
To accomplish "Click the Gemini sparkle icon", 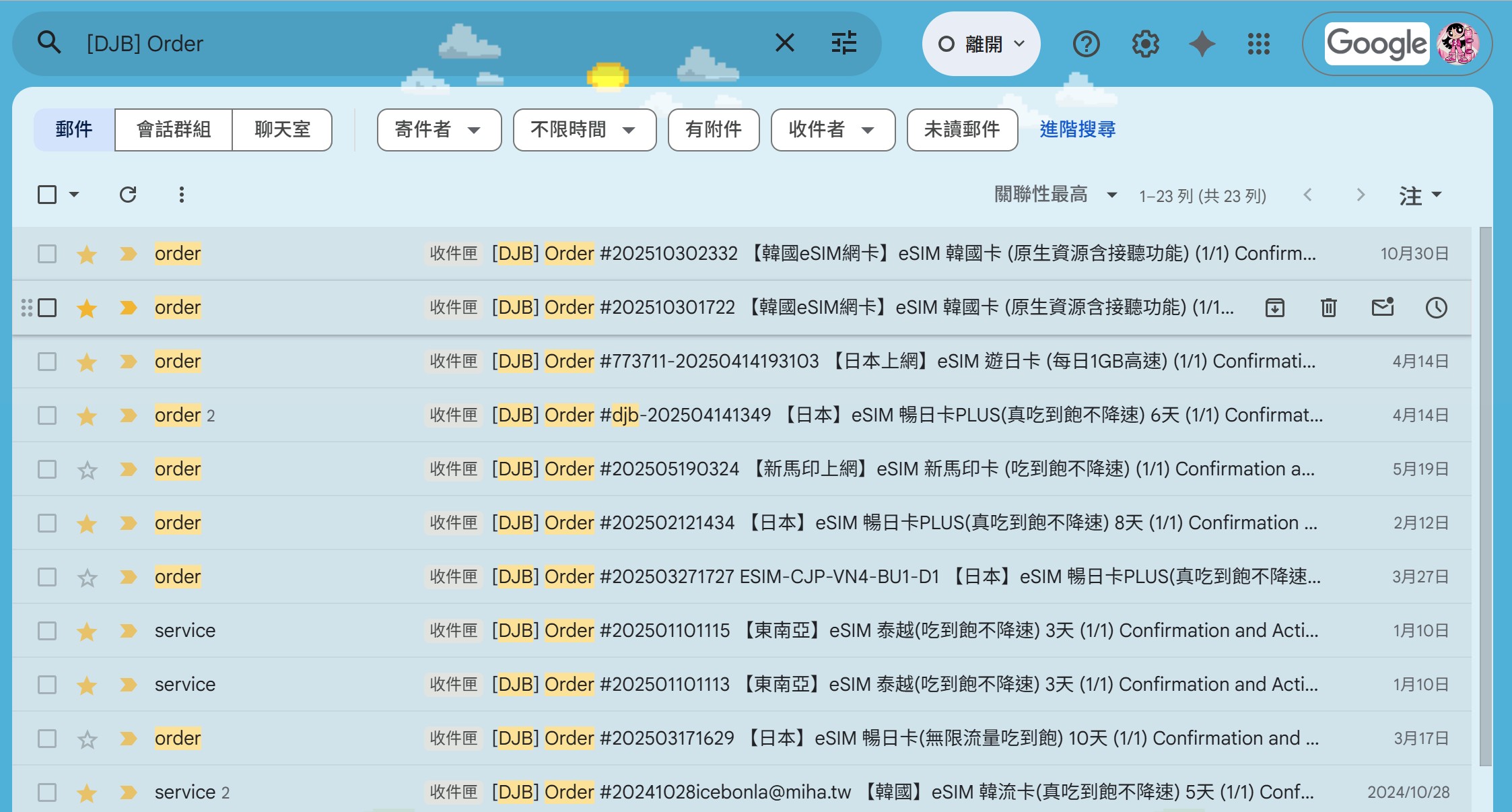I will tap(1202, 44).
